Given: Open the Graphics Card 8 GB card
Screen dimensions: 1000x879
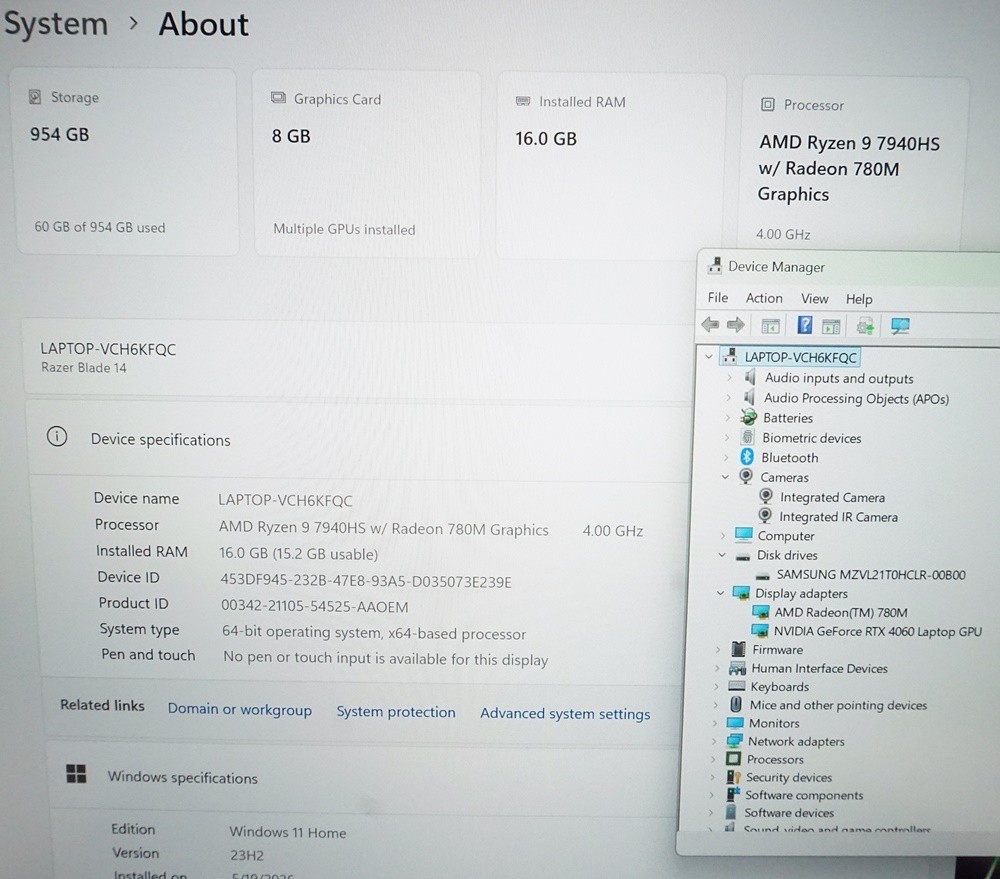Looking at the screenshot, I should pos(367,164).
